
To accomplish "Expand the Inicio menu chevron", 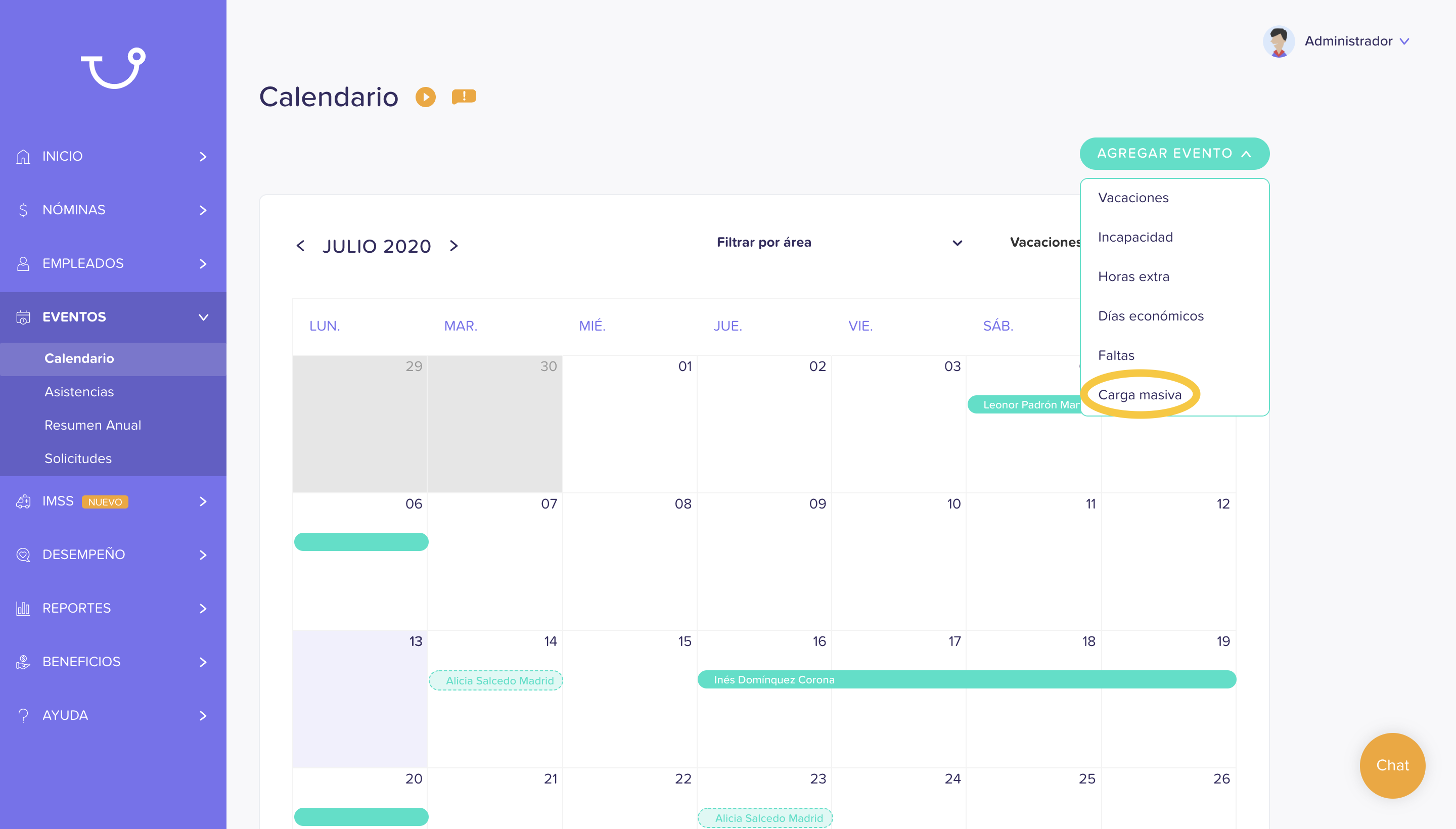I will [203, 157].
